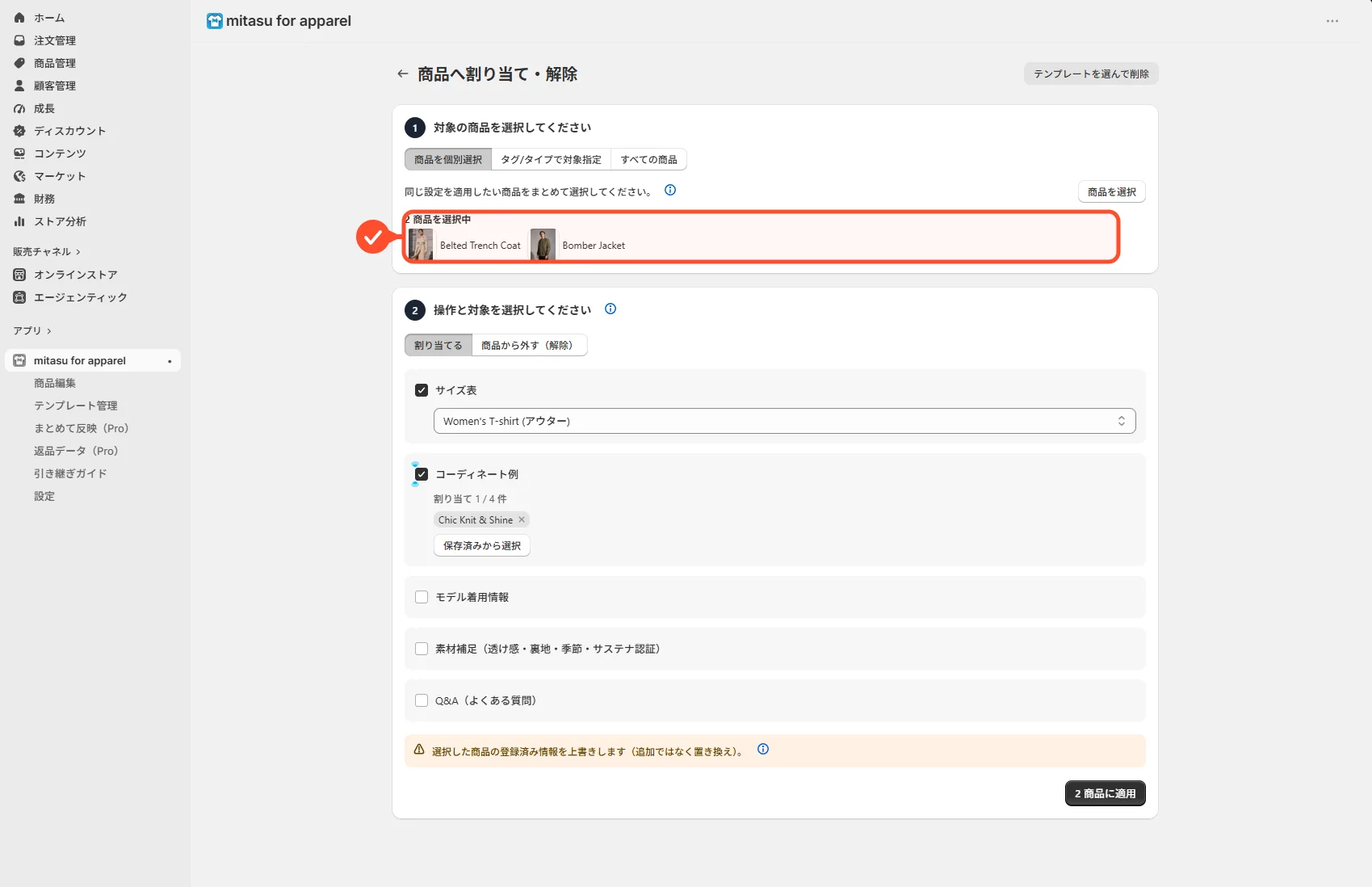Click the コンテンツ icon in sidebar

point(19,153)
